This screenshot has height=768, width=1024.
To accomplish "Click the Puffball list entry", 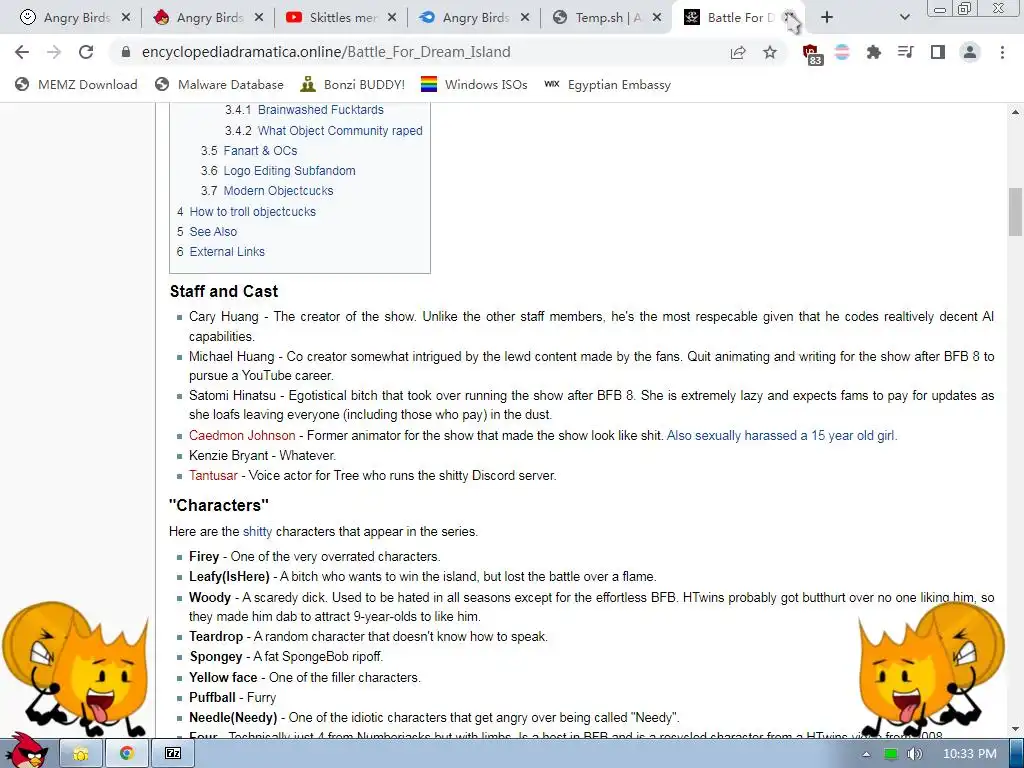I will coord(232,698).
